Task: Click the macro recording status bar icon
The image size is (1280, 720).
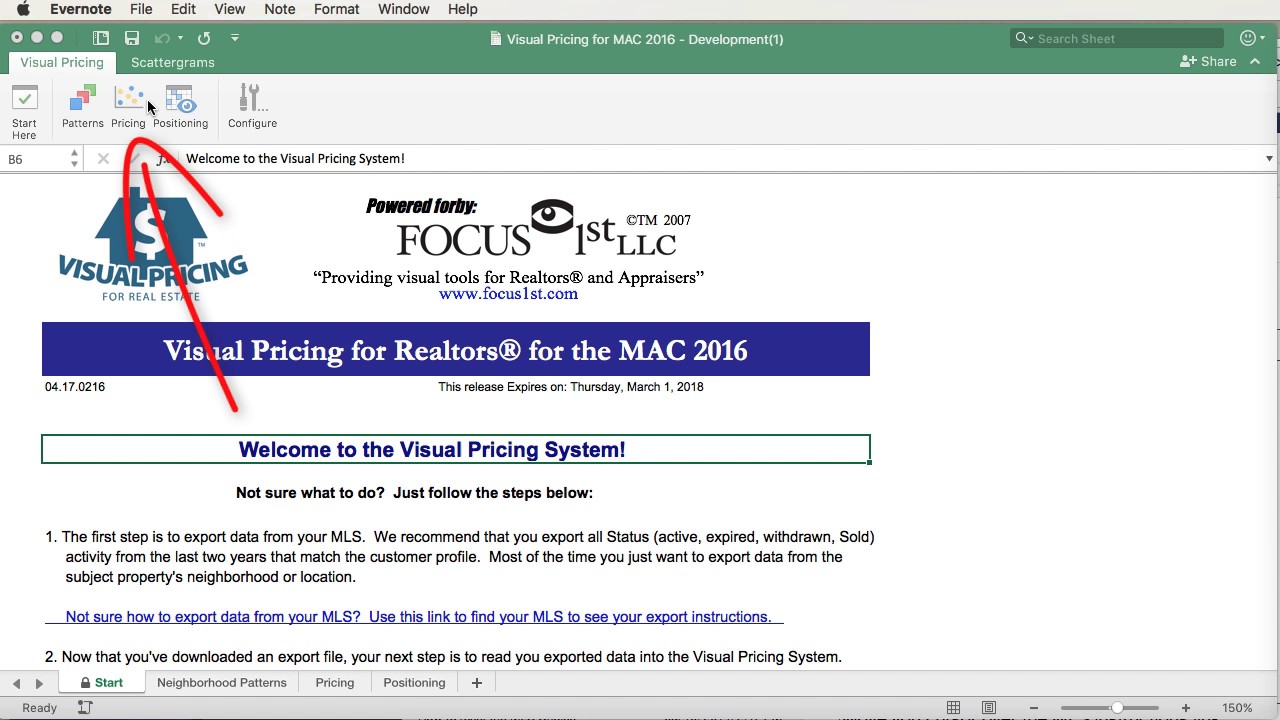Action: pyautogui.click(x=85, y=708)
